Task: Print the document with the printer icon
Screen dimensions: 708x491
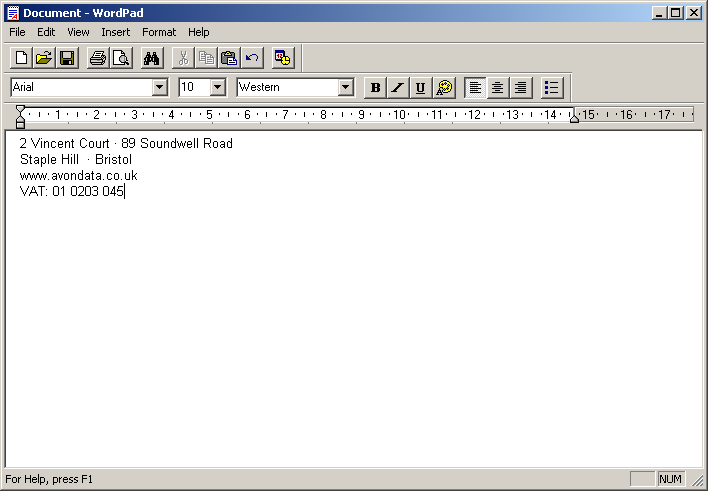Action: (x=98, y=58)
